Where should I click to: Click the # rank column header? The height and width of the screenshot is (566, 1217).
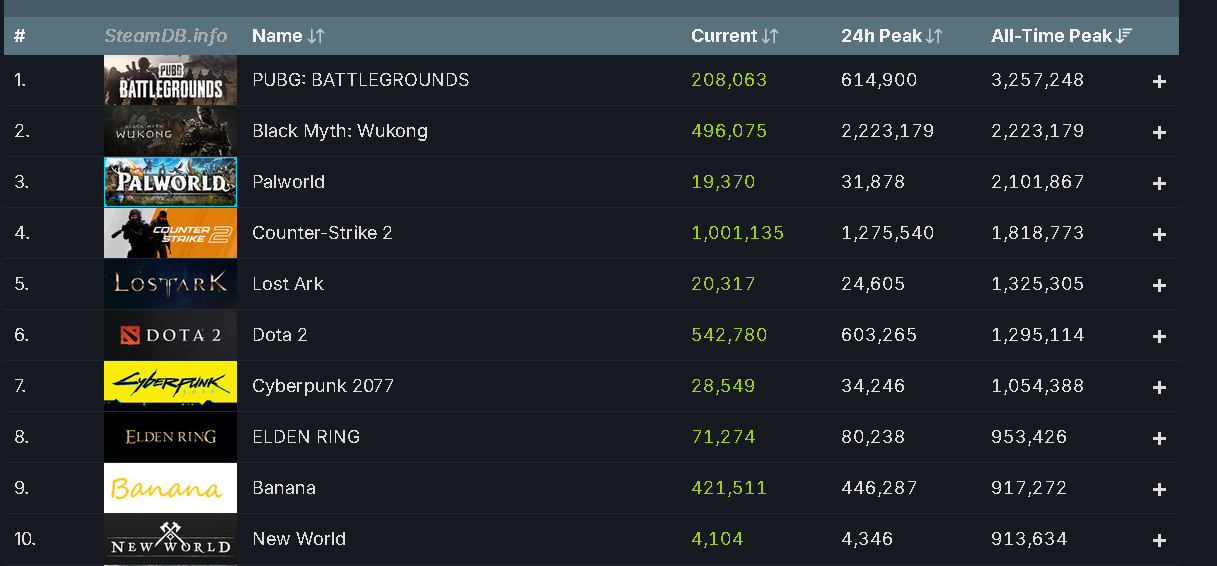coord(19,36)
